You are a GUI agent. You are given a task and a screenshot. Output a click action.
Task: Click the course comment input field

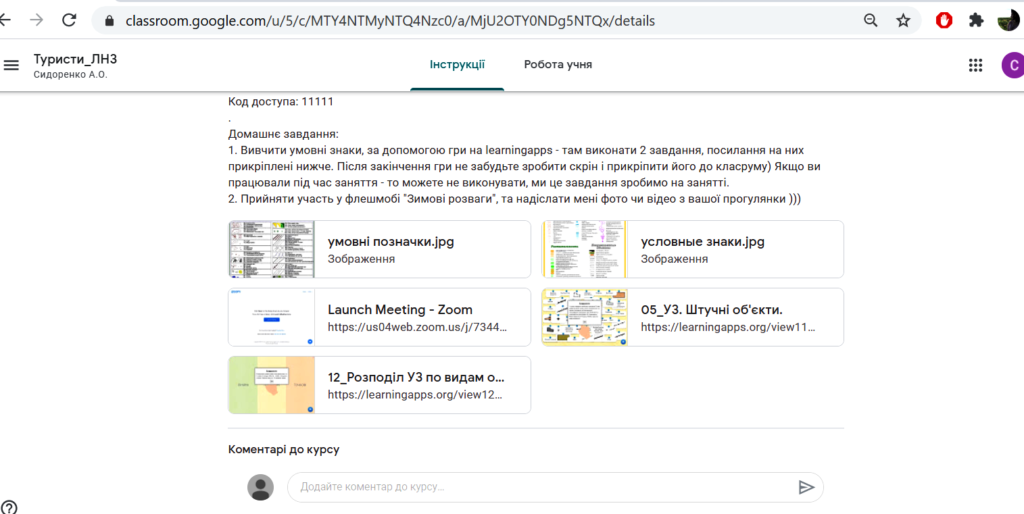click(x=542, y=487)
